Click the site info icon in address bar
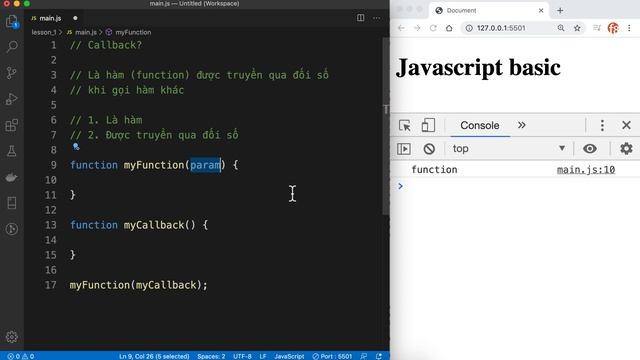640x360 pixels. 469,28
